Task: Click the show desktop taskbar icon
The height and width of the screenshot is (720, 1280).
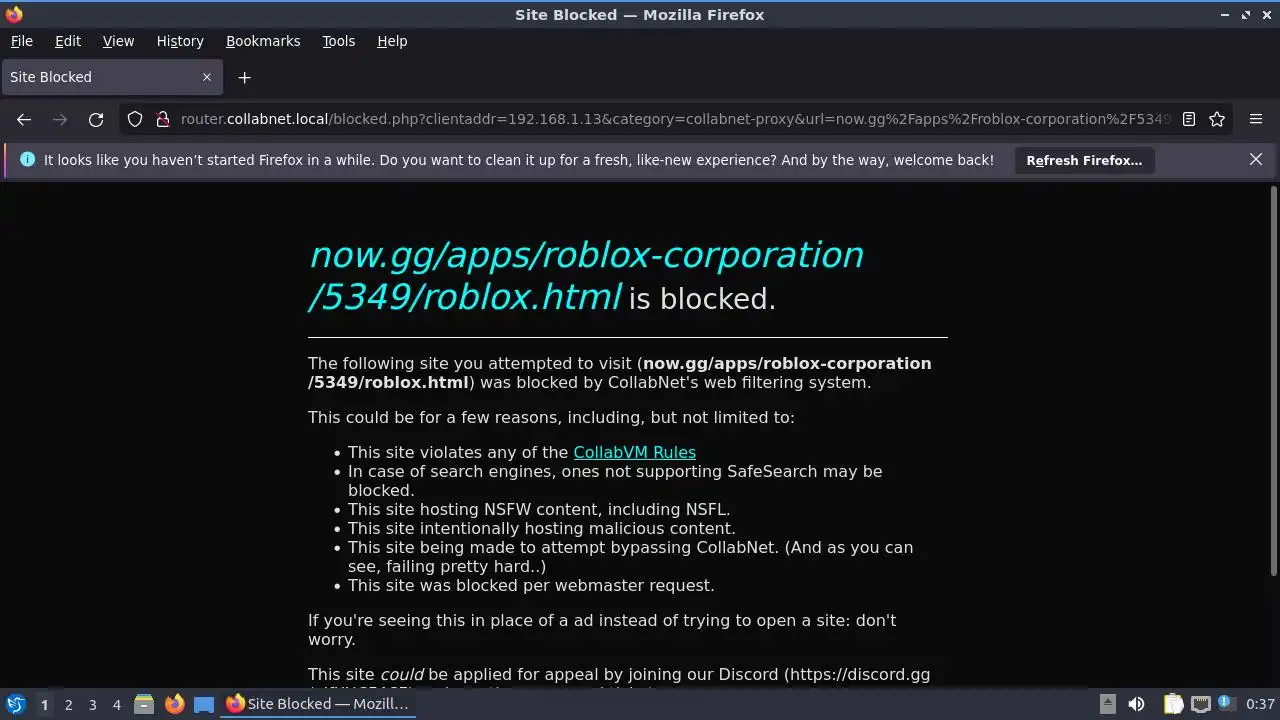Action: tap(204, 704)
